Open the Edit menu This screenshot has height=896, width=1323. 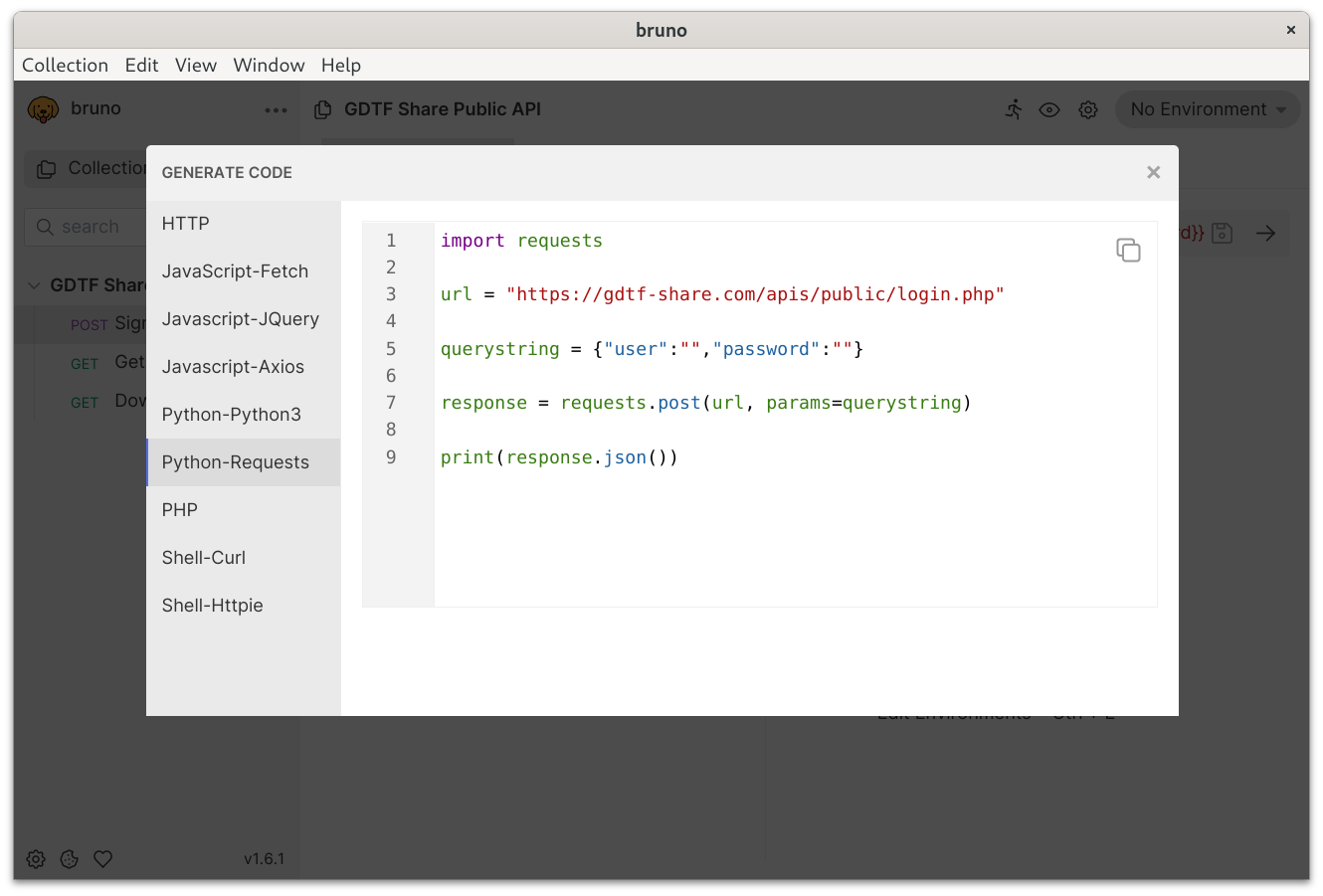pyautogui.click(x=141, y=65)
